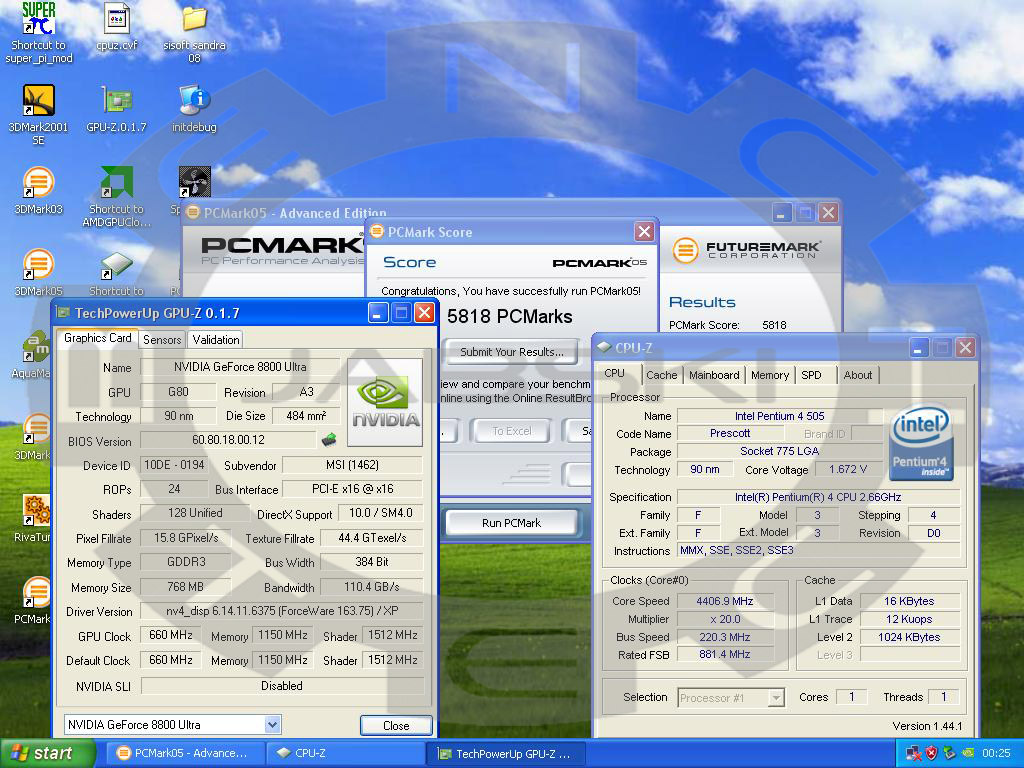Switch to the About tab in CPU-Z
The height and width of the screenshot is (768, 1024).
857,375
